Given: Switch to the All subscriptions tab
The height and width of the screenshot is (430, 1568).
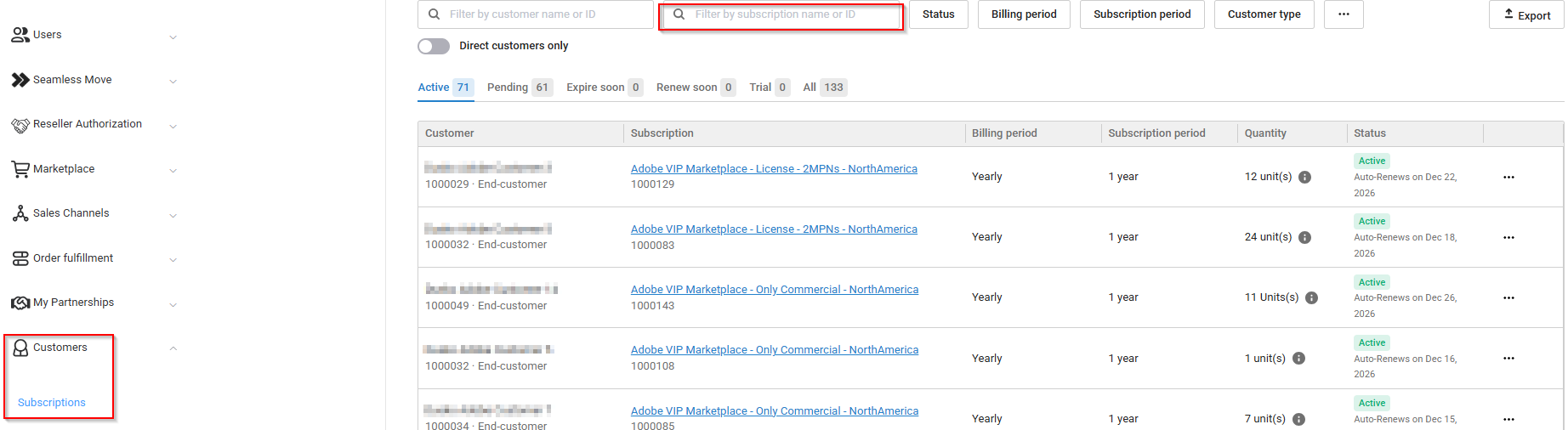Looking at the screenshot, I should click(x=823, y=88).
